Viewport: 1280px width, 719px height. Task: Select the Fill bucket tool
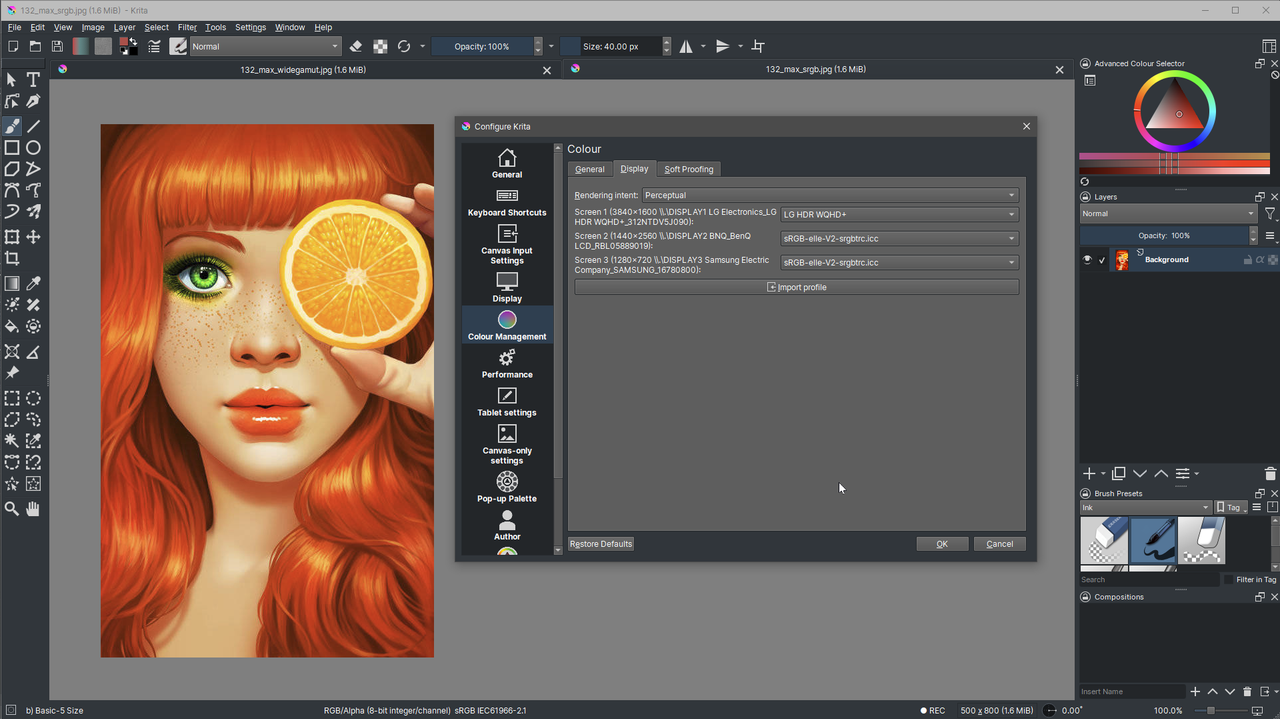pos(12,326)
